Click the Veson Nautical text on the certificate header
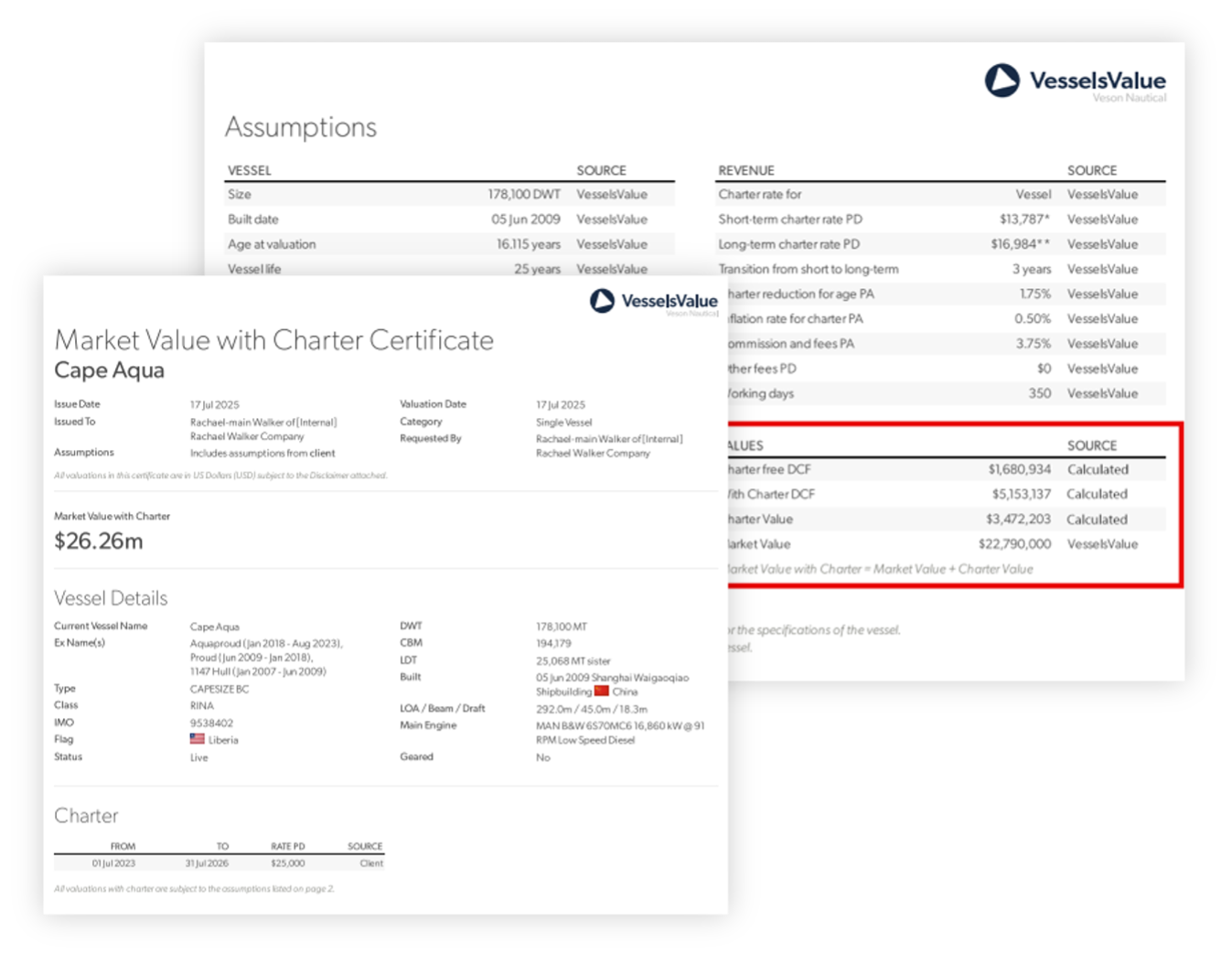Image resolution: width=1232 pixels, height=964 pixels. coord(691,315)
